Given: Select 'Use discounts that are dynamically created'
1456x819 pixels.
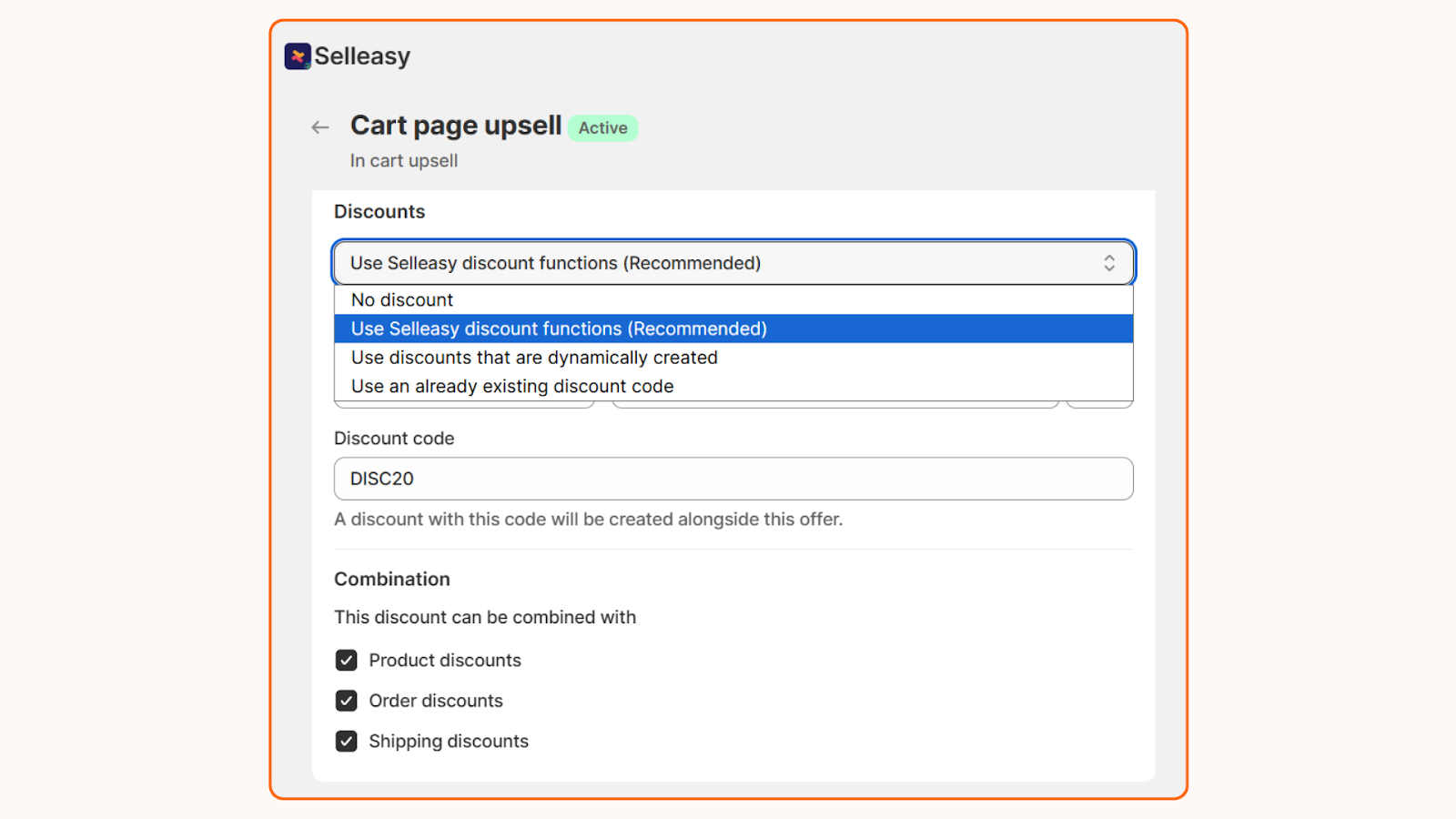Looking at the screenshot, I should click(x=534, y=357).
